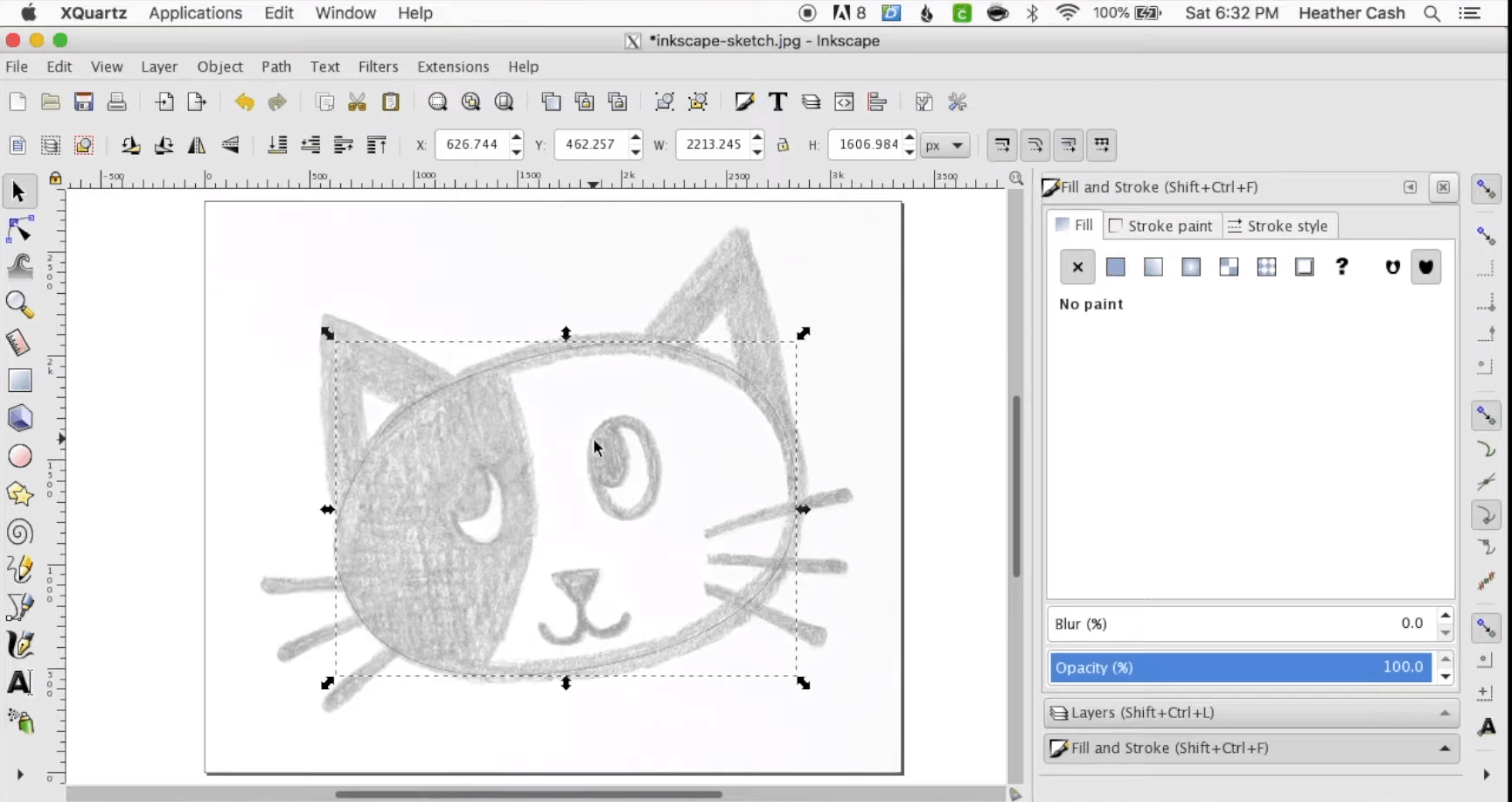Click the vertical canvas scrollbar
Viewport: 1512px width, 802px height.
coord(1016,486)
